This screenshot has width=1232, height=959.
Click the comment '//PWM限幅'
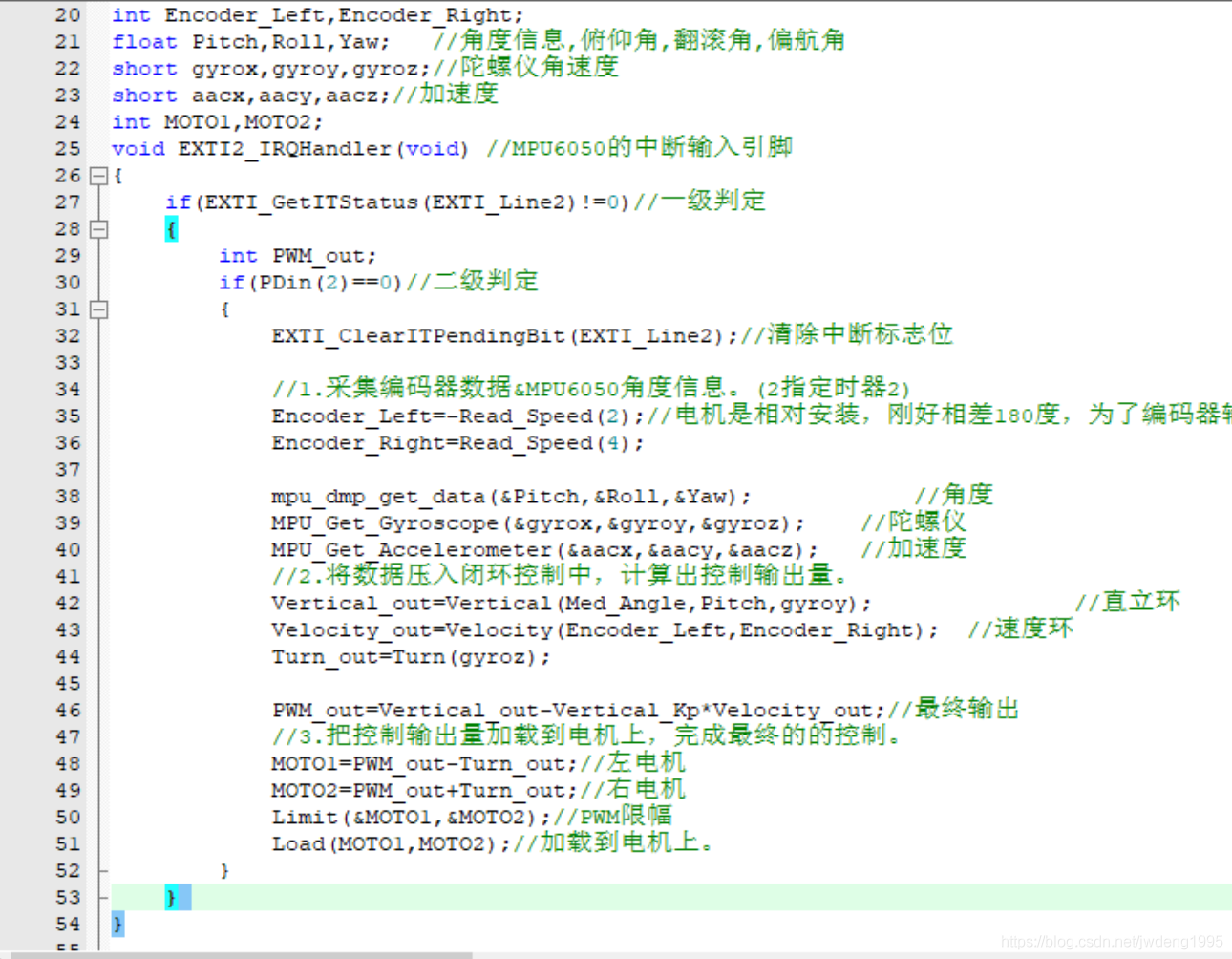tap(612, 816)
